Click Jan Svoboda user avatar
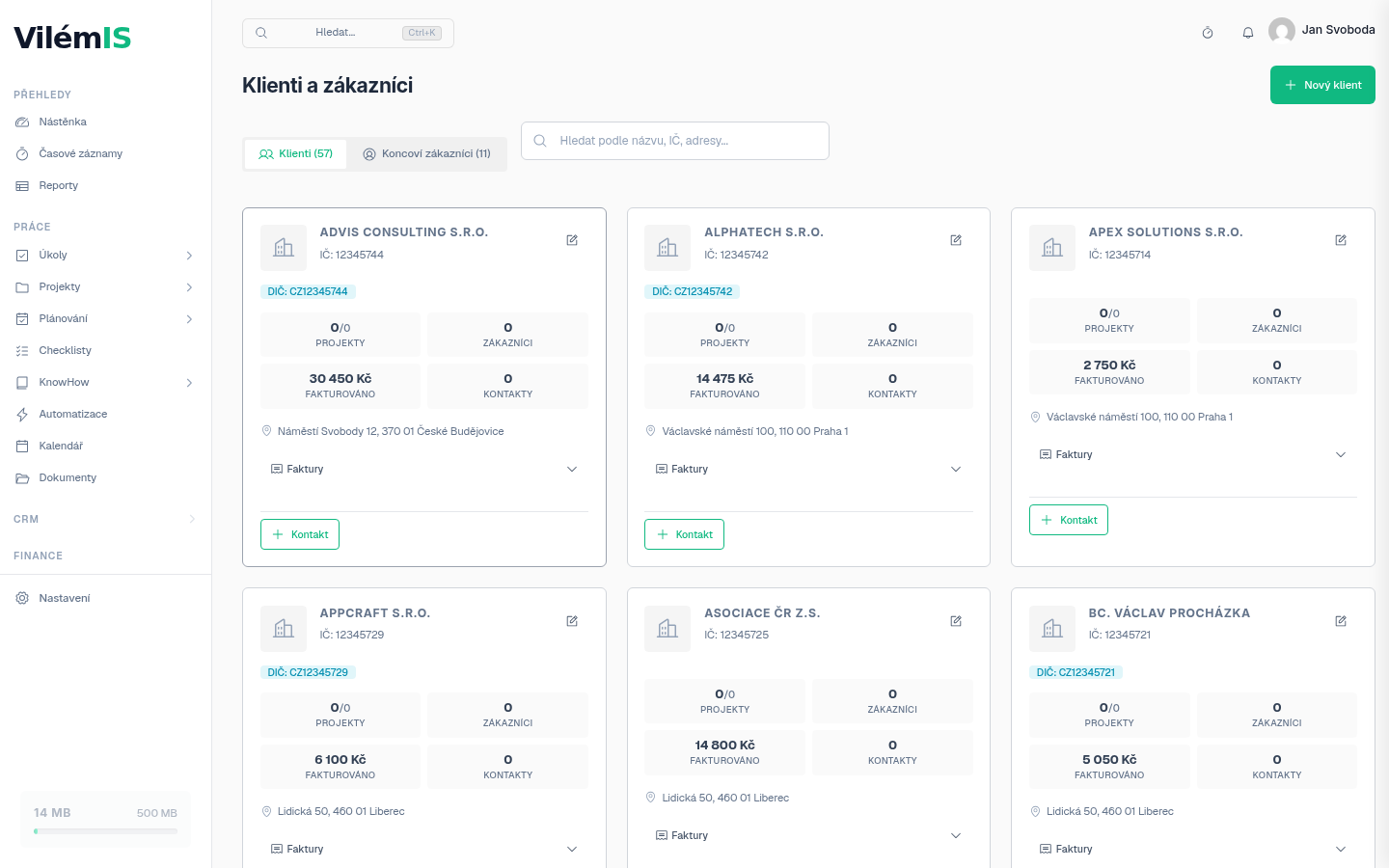The height and width of the screenshot is (868, 1389). point(1282,31)
